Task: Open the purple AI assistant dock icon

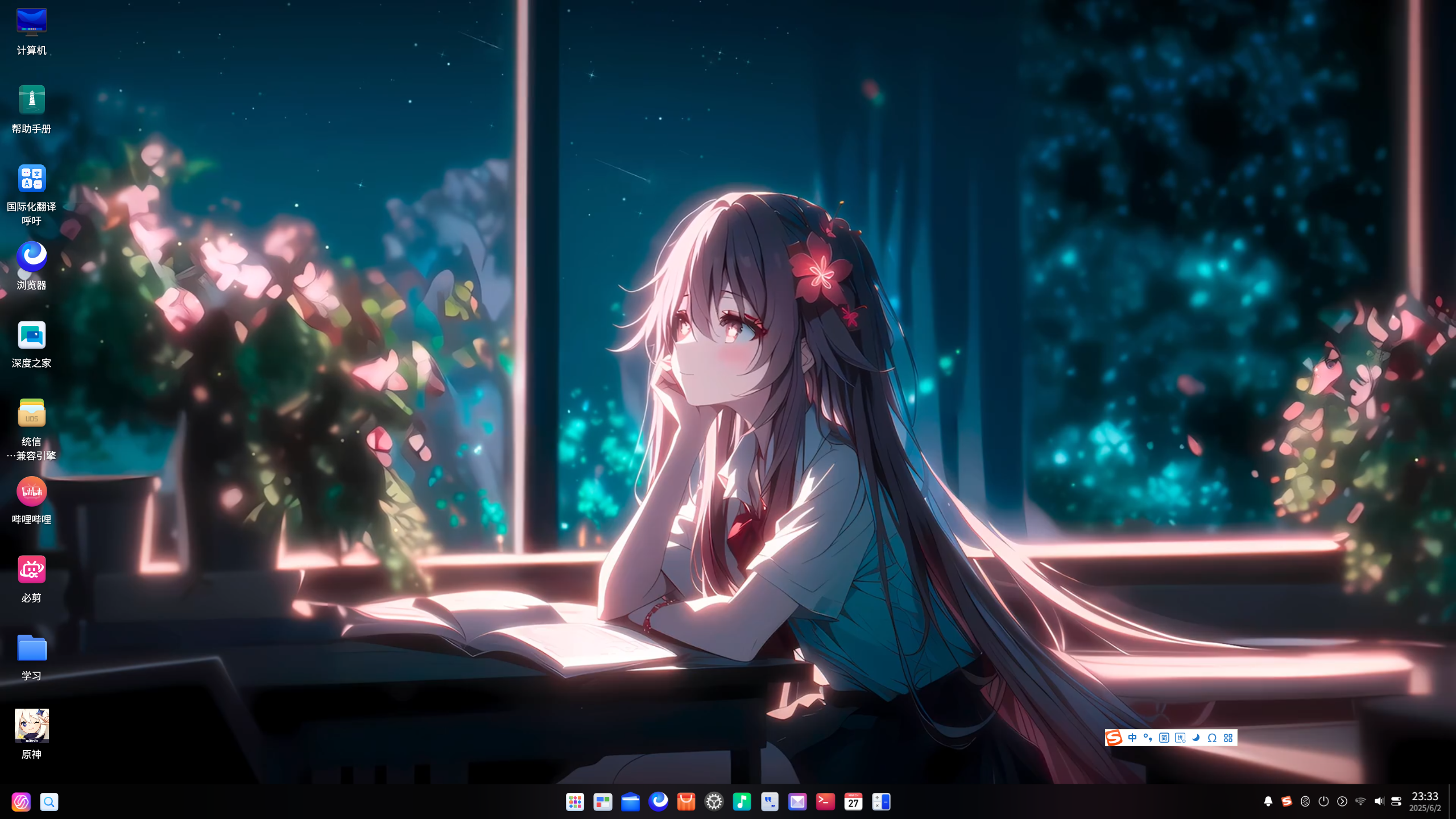Action: click(x=22, y=802)
